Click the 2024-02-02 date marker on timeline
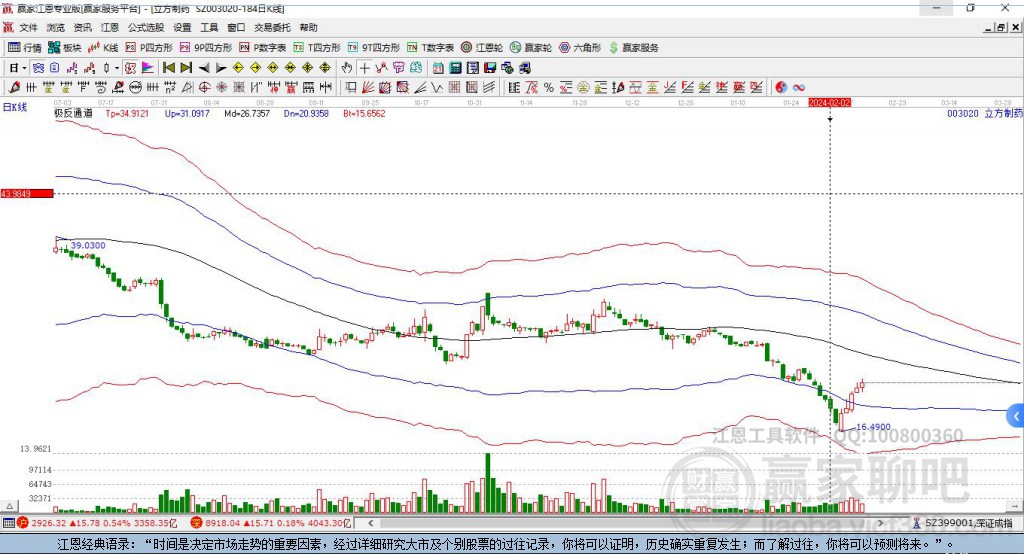This screenshot has height=554, width=1024. tap(829, 102)
